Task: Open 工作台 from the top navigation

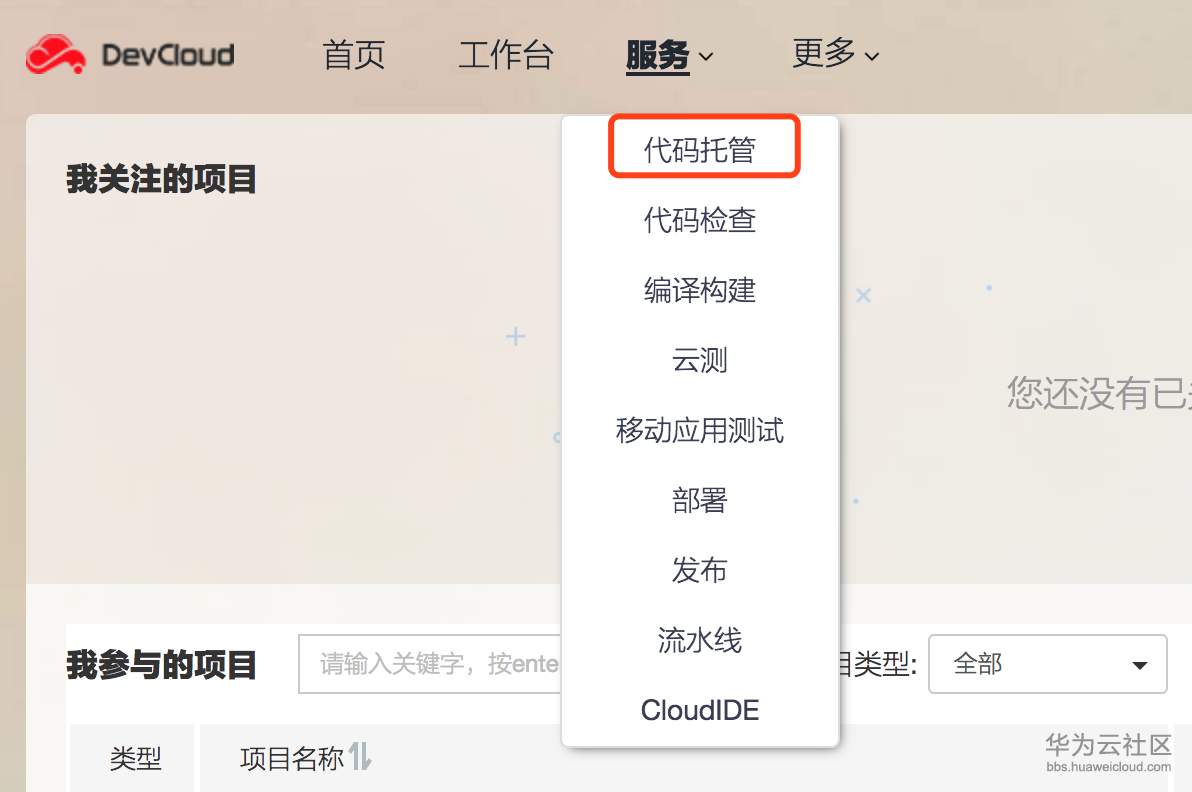Action: coord(506,55)
